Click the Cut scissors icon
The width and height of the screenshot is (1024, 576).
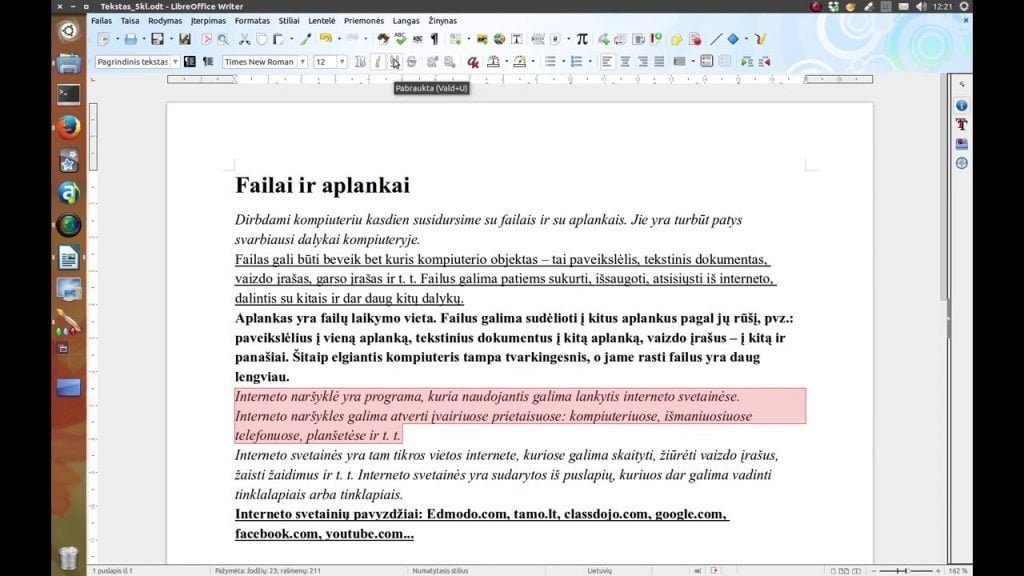pos(244,40)
